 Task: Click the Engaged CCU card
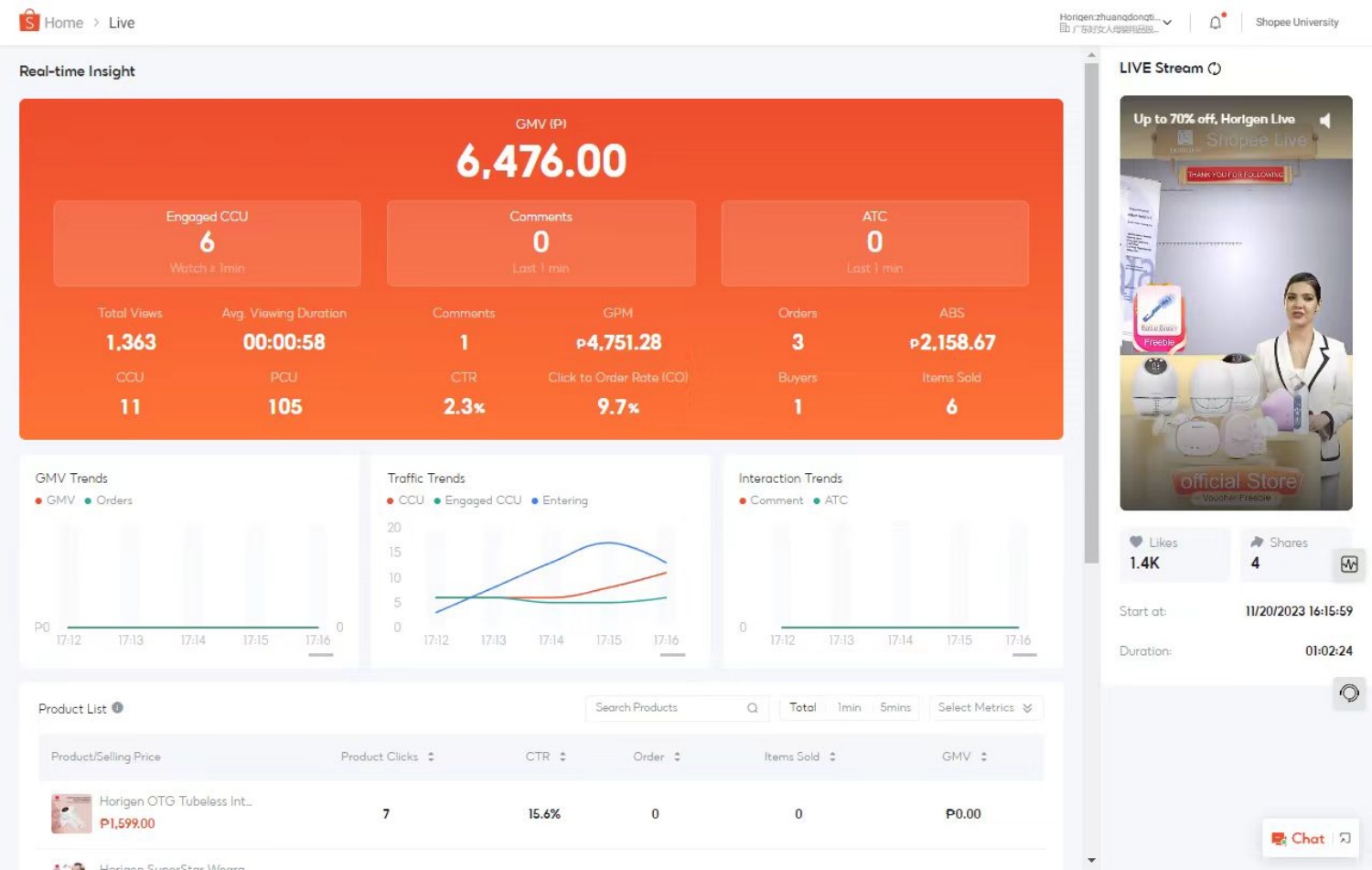(208, 243)
